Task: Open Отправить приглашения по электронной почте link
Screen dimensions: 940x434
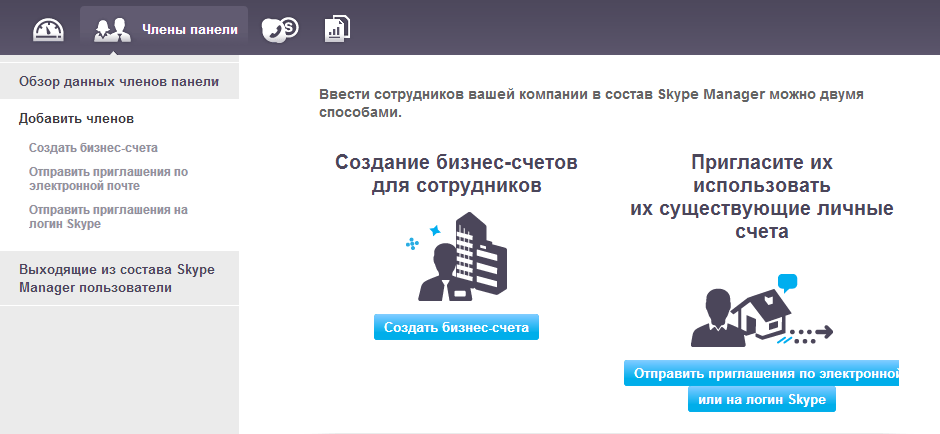Action: [109, 179]
